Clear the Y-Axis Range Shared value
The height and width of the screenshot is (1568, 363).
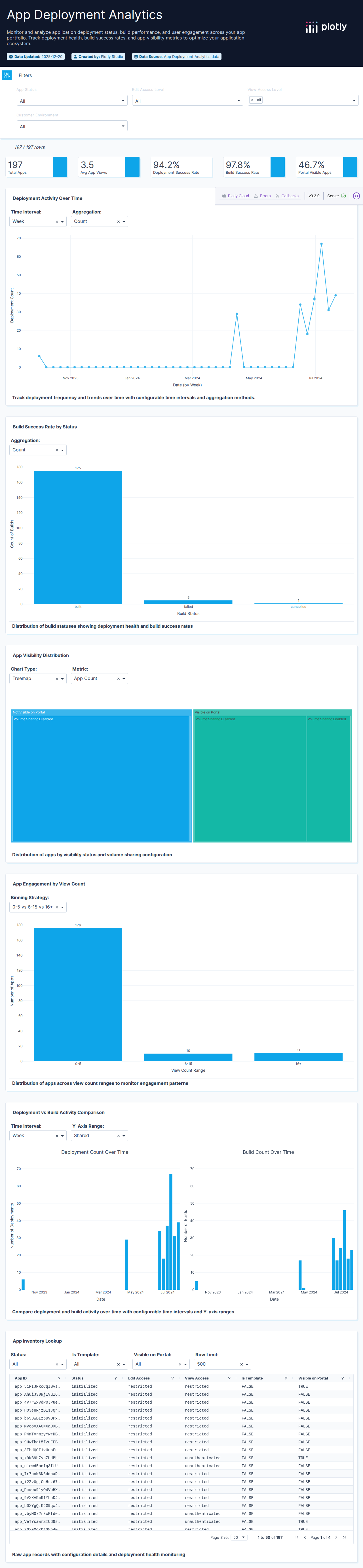tap(118, 1136)
